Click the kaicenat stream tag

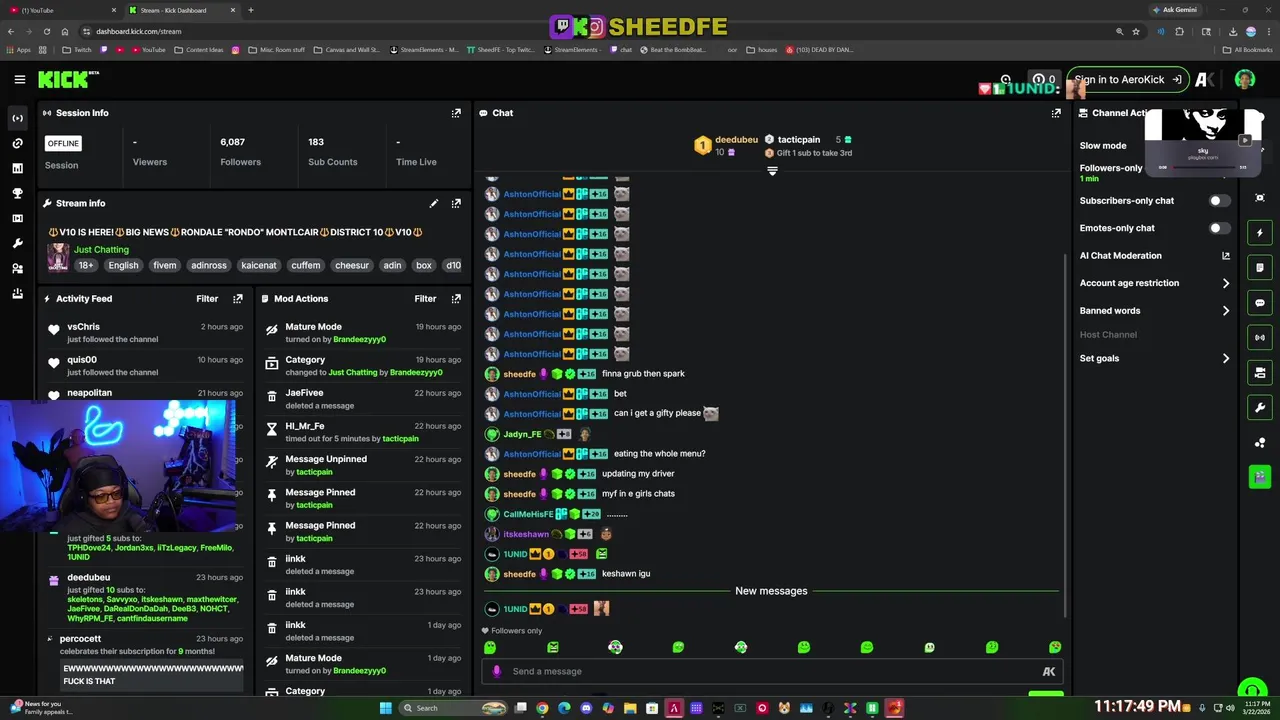pyautogui.click(x=258, y=265)
